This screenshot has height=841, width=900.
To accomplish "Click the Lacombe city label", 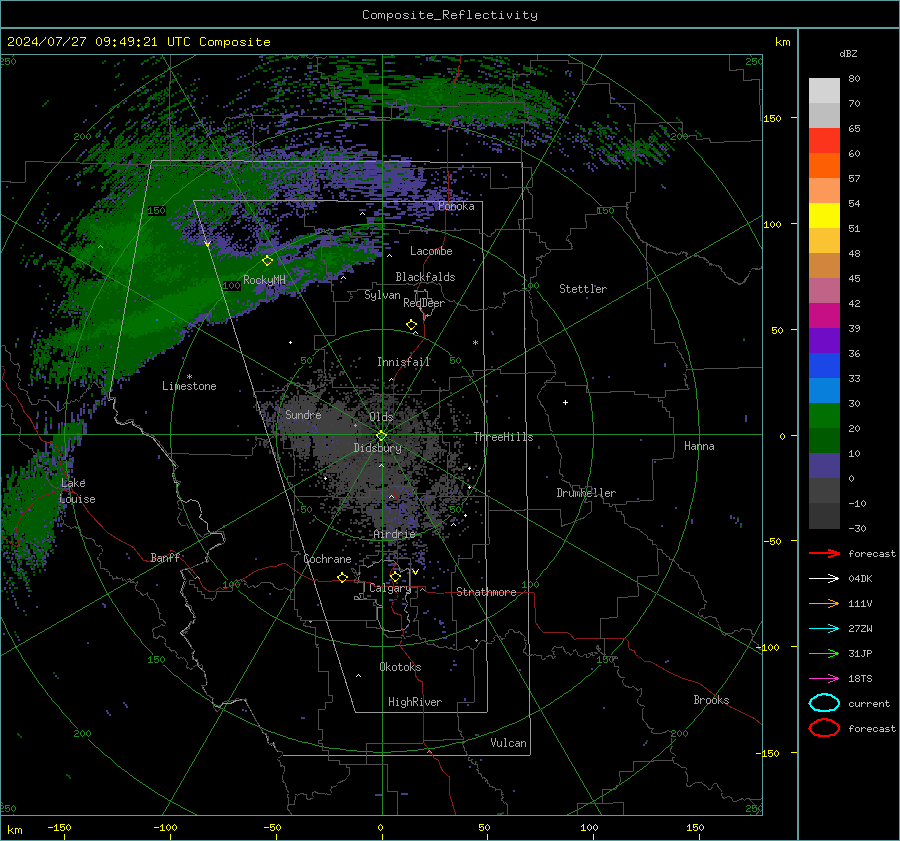I will point(431,251).
